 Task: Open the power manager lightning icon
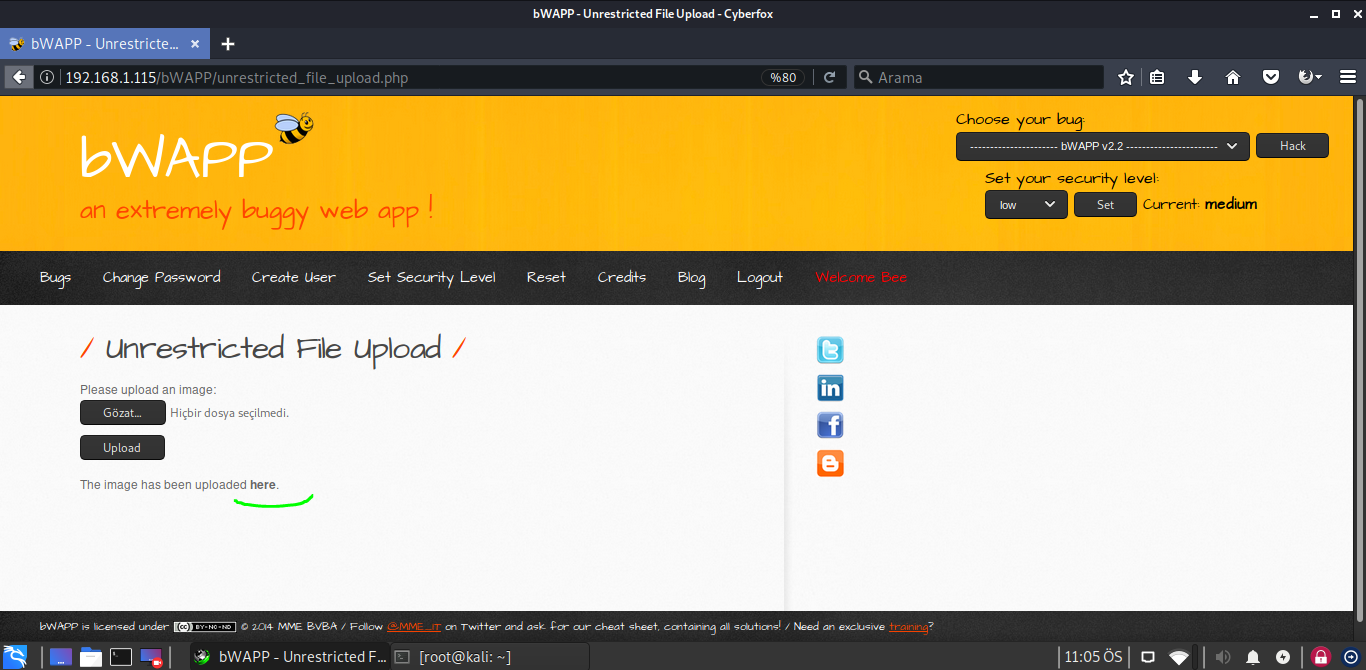pyautogui.click(x=1283, y=657)
